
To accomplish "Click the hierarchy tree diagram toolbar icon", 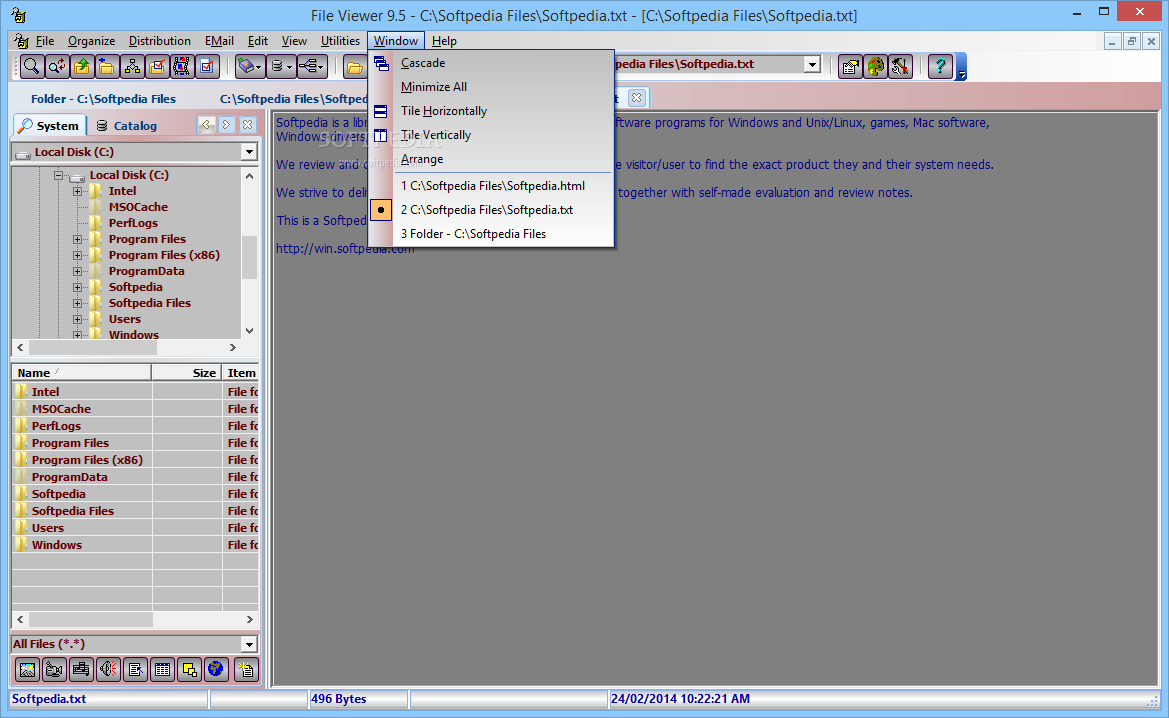I will click(x=132, y=66).
